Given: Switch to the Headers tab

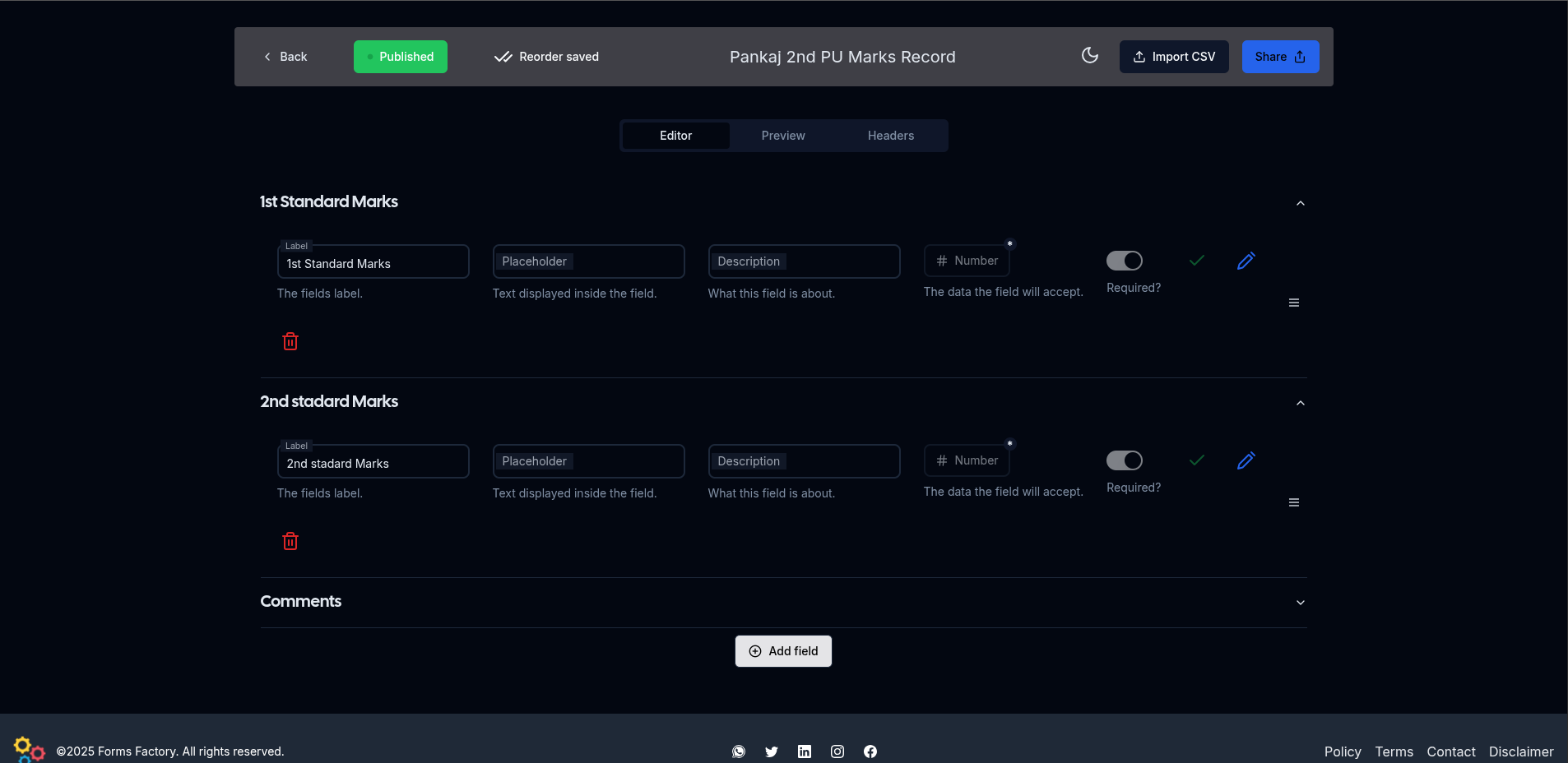Looking at the screenshot, I should (890, 136).
